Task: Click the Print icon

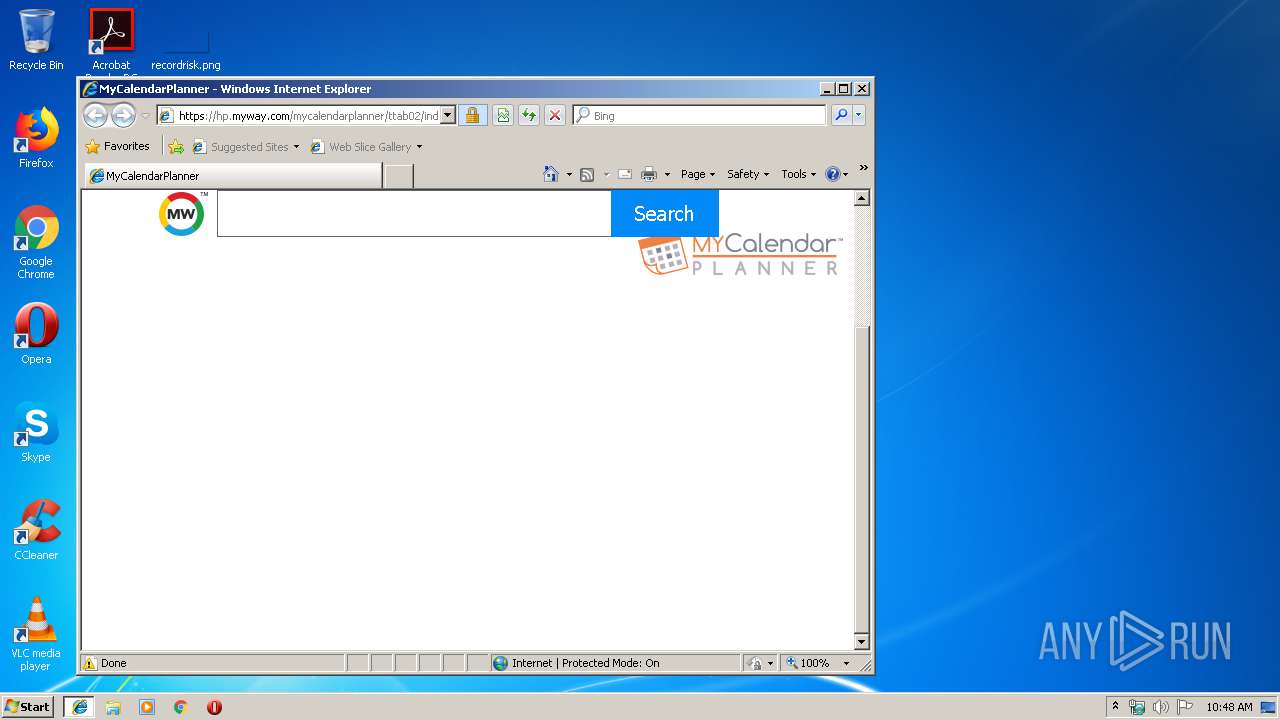Action: [x=649, y=174]
